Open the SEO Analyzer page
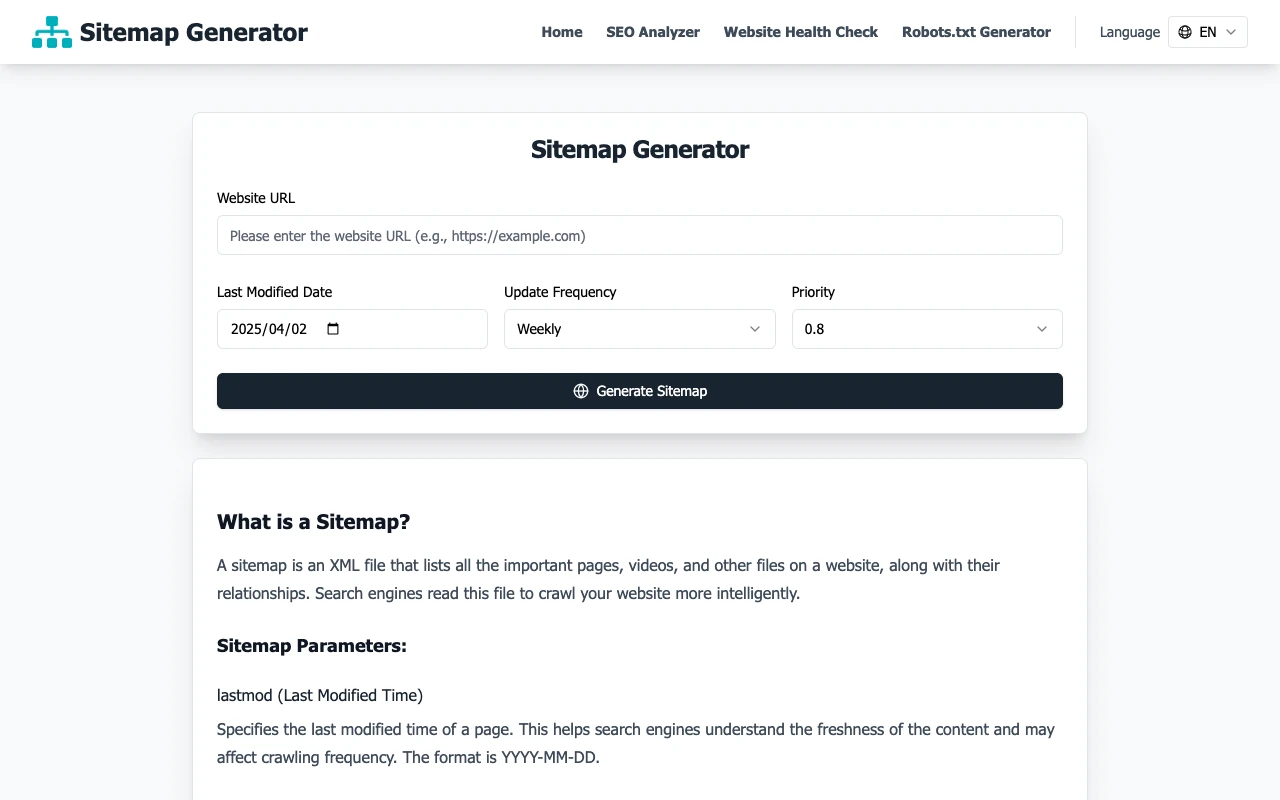Screen dimensions: 1280x800 click(653, 32)
